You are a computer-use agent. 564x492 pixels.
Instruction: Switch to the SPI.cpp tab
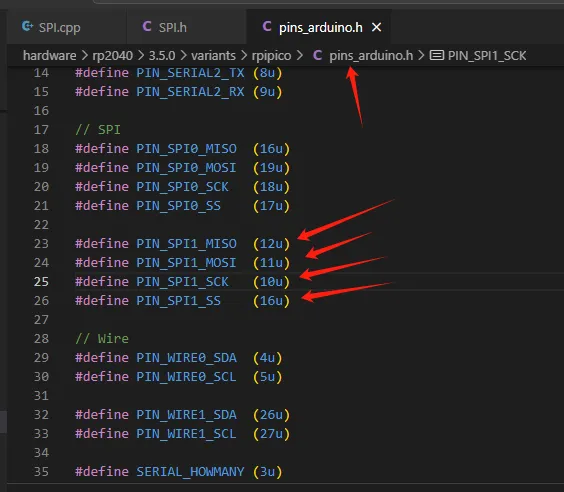click(67, 27)
